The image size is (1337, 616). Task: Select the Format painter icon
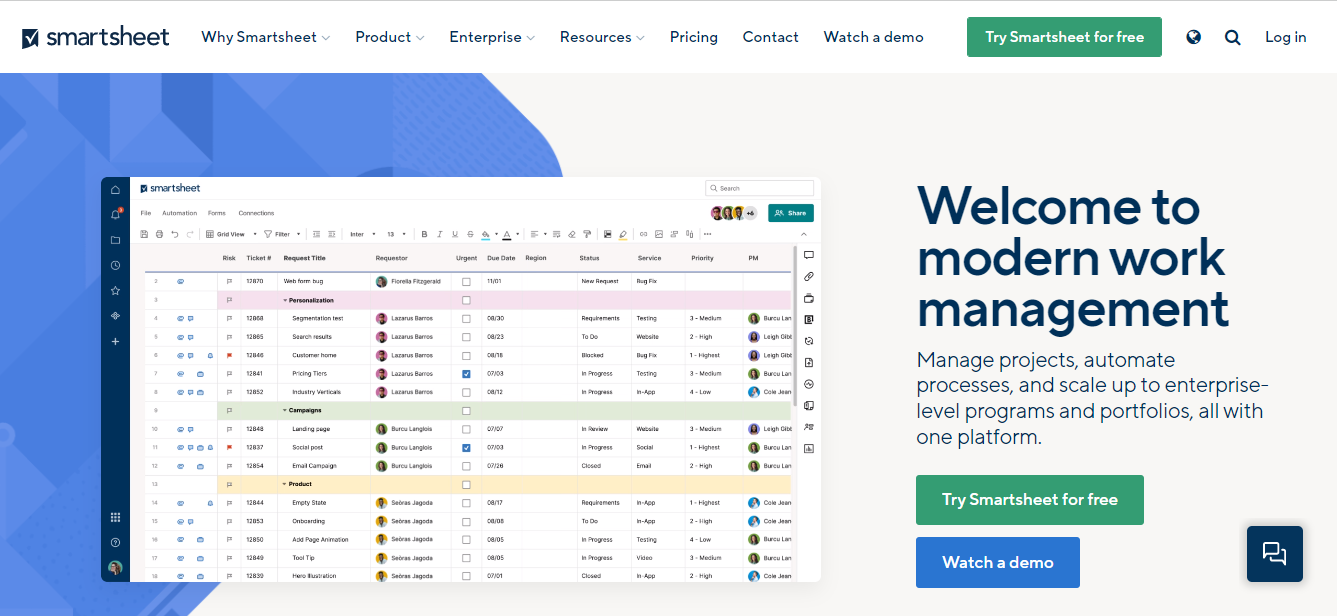click(587, 234)
